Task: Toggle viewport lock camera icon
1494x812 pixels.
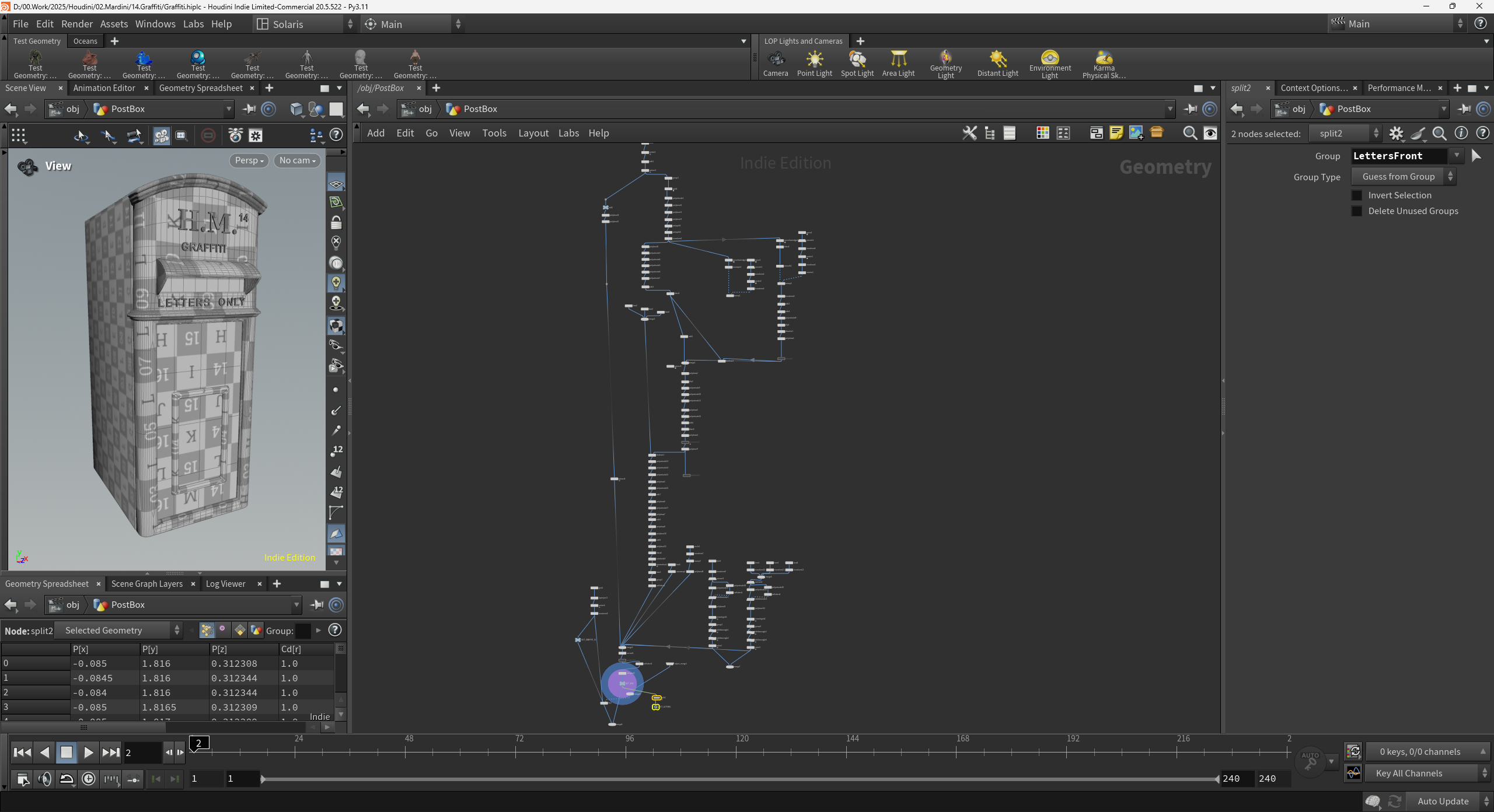Action: point(336,223)
